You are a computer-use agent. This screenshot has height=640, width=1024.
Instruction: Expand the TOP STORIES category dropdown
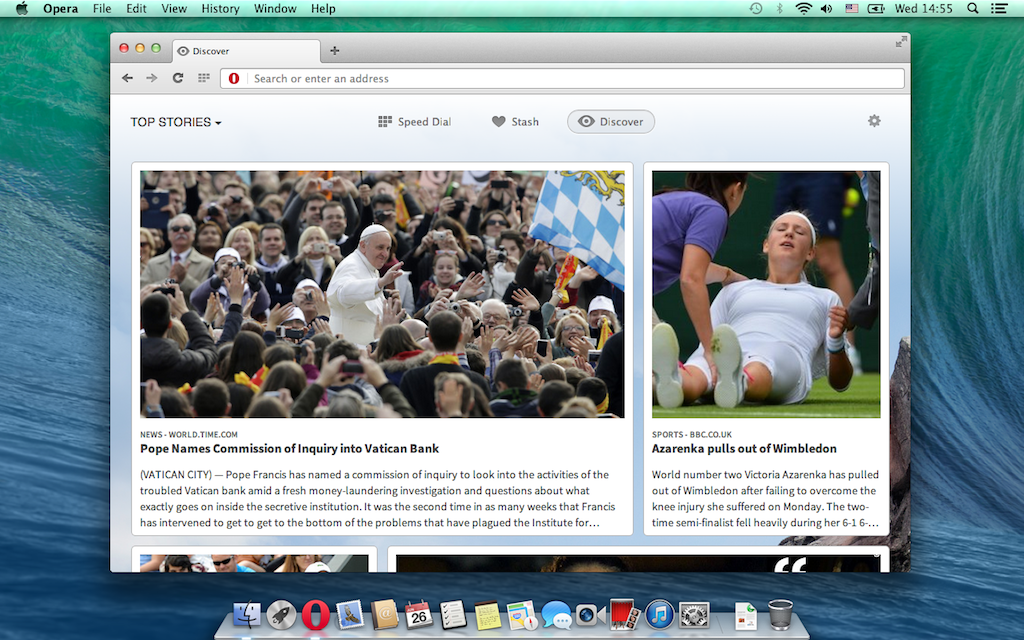176,122
